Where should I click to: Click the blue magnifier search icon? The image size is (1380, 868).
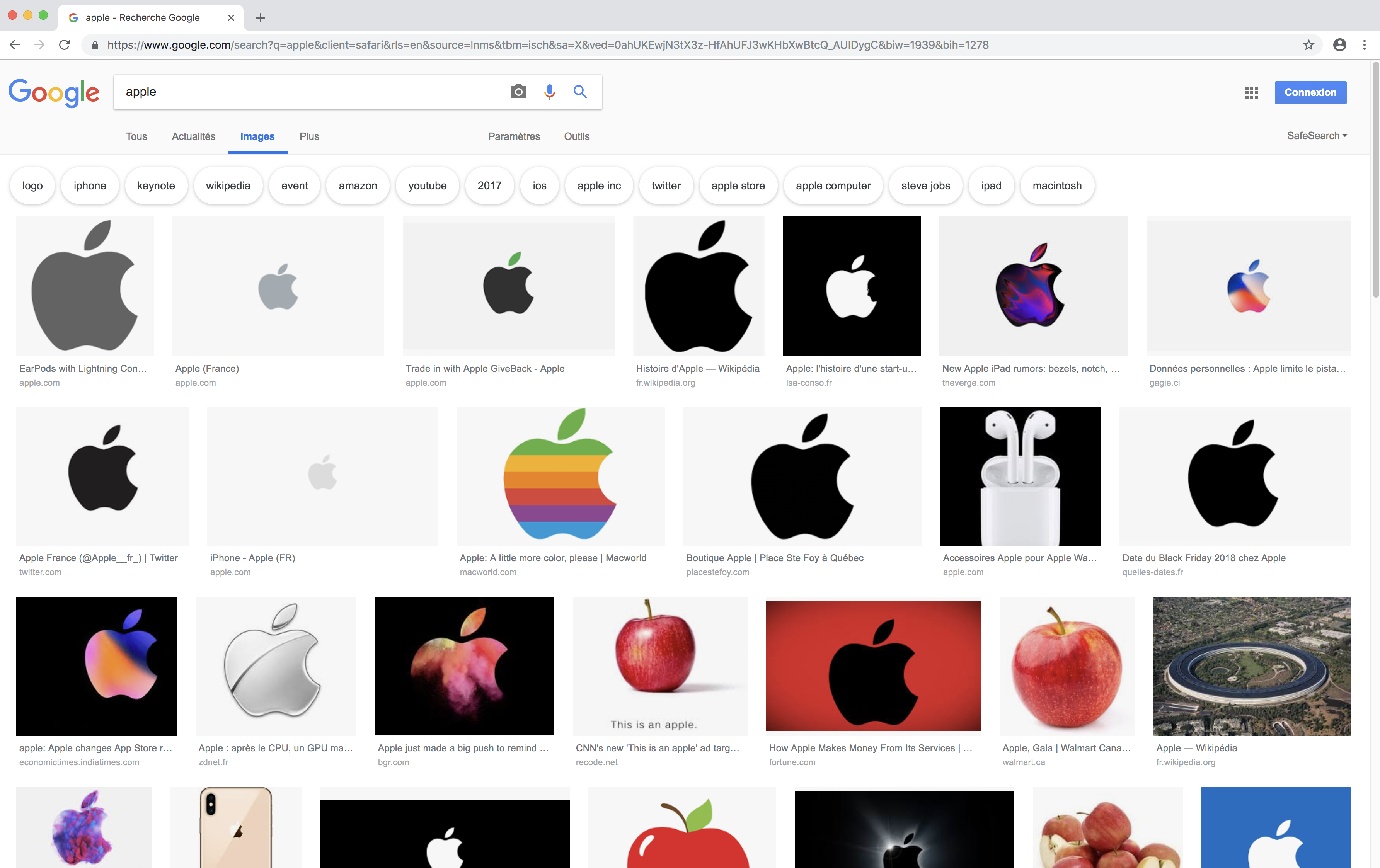pyautogui.click(x=580, y=92)
